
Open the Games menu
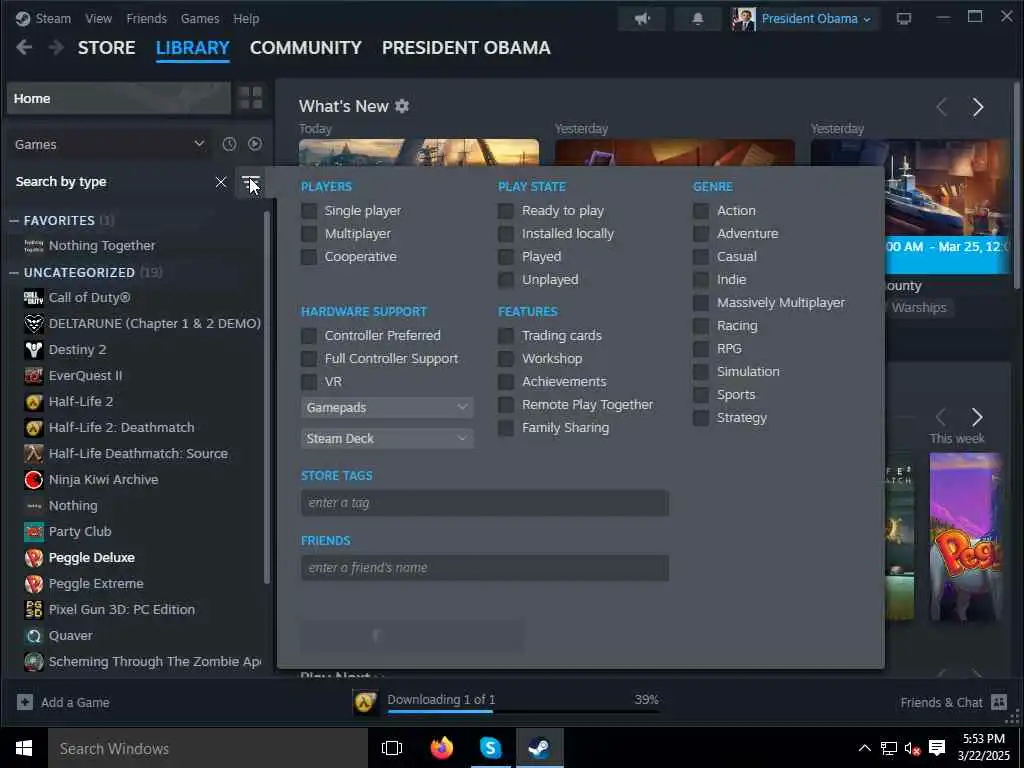click(x=200, y=19)
